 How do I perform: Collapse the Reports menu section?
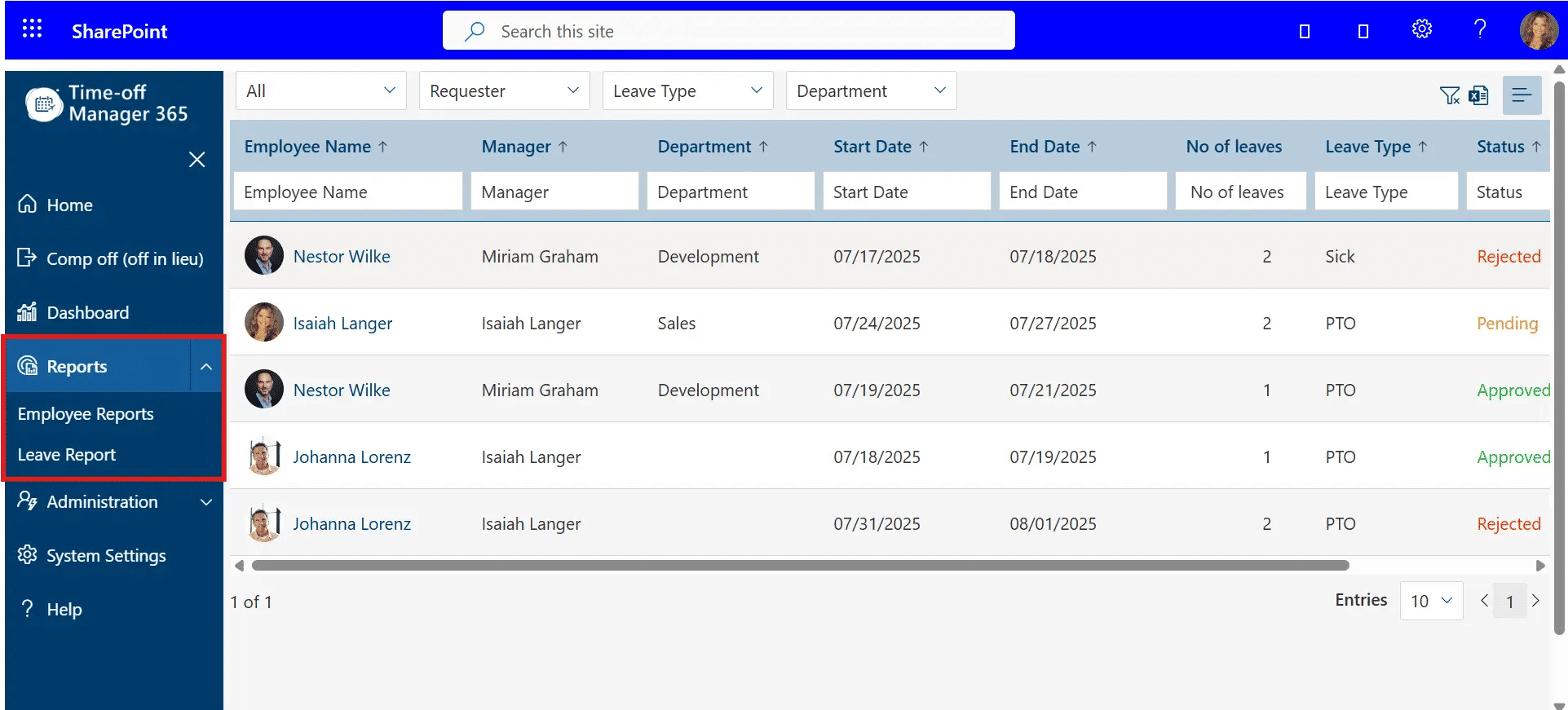(206, 367)
